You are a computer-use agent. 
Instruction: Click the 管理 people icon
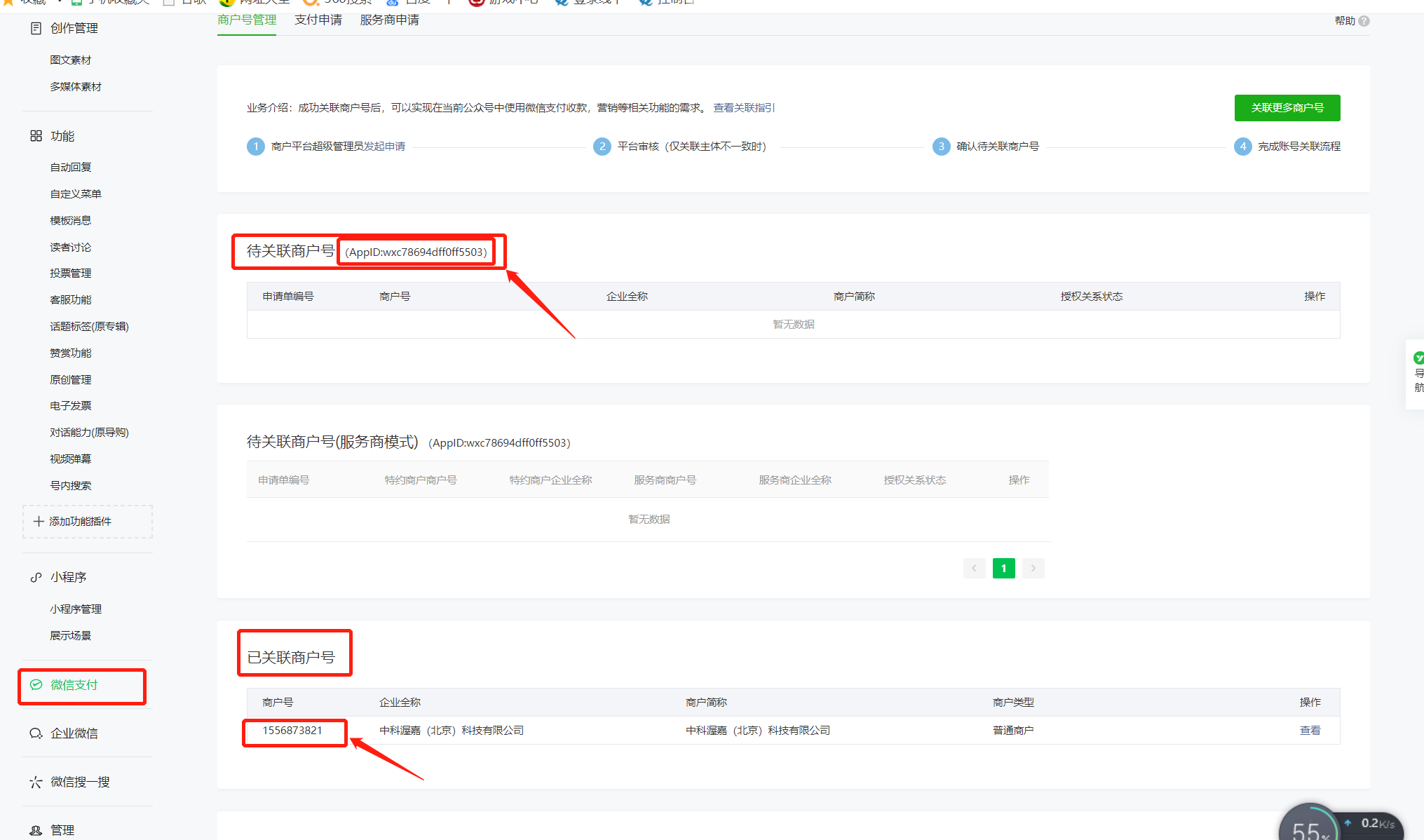click(36, 830)
